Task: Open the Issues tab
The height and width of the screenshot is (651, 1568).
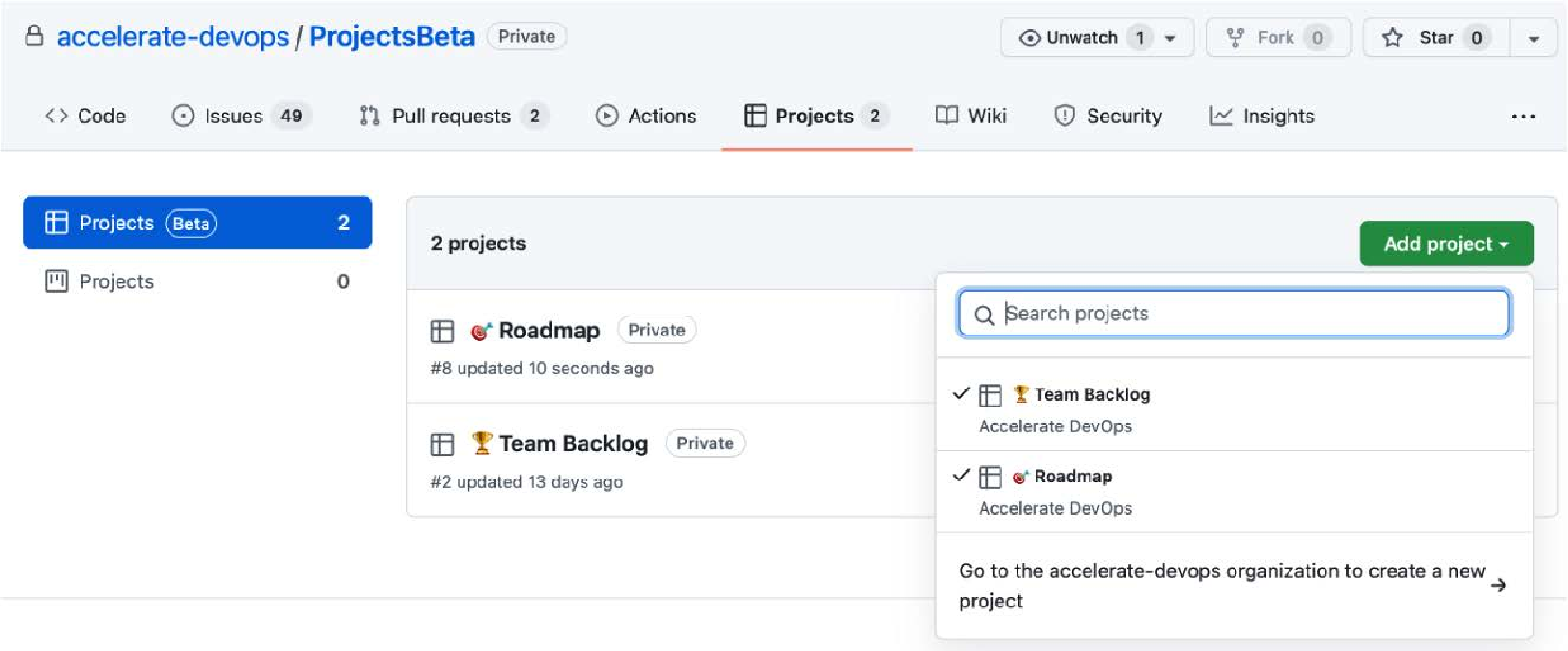Action: [x=242, y=116]
